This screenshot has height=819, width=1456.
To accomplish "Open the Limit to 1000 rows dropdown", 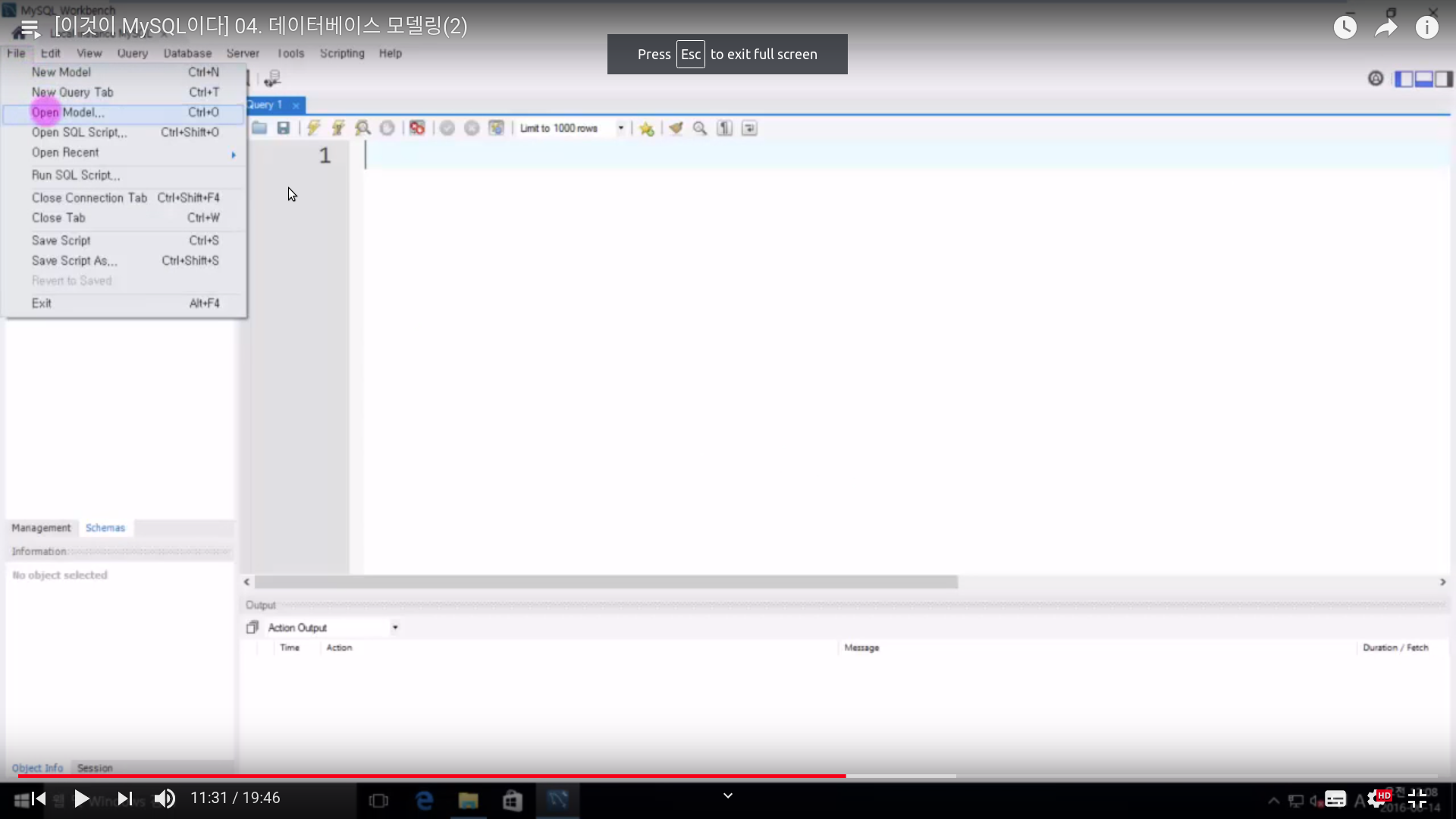I will point(573,128).
